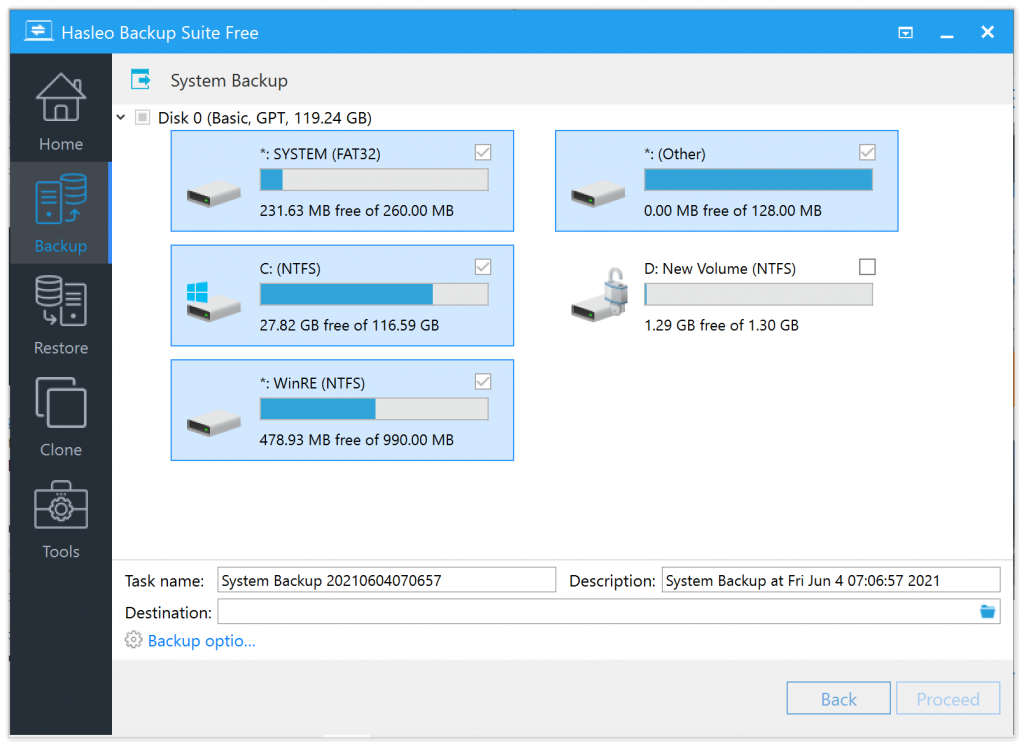This screenshot has width=1024, height=747.
Task: Select the Backup sidebar icon
Action: coord(61,199)
